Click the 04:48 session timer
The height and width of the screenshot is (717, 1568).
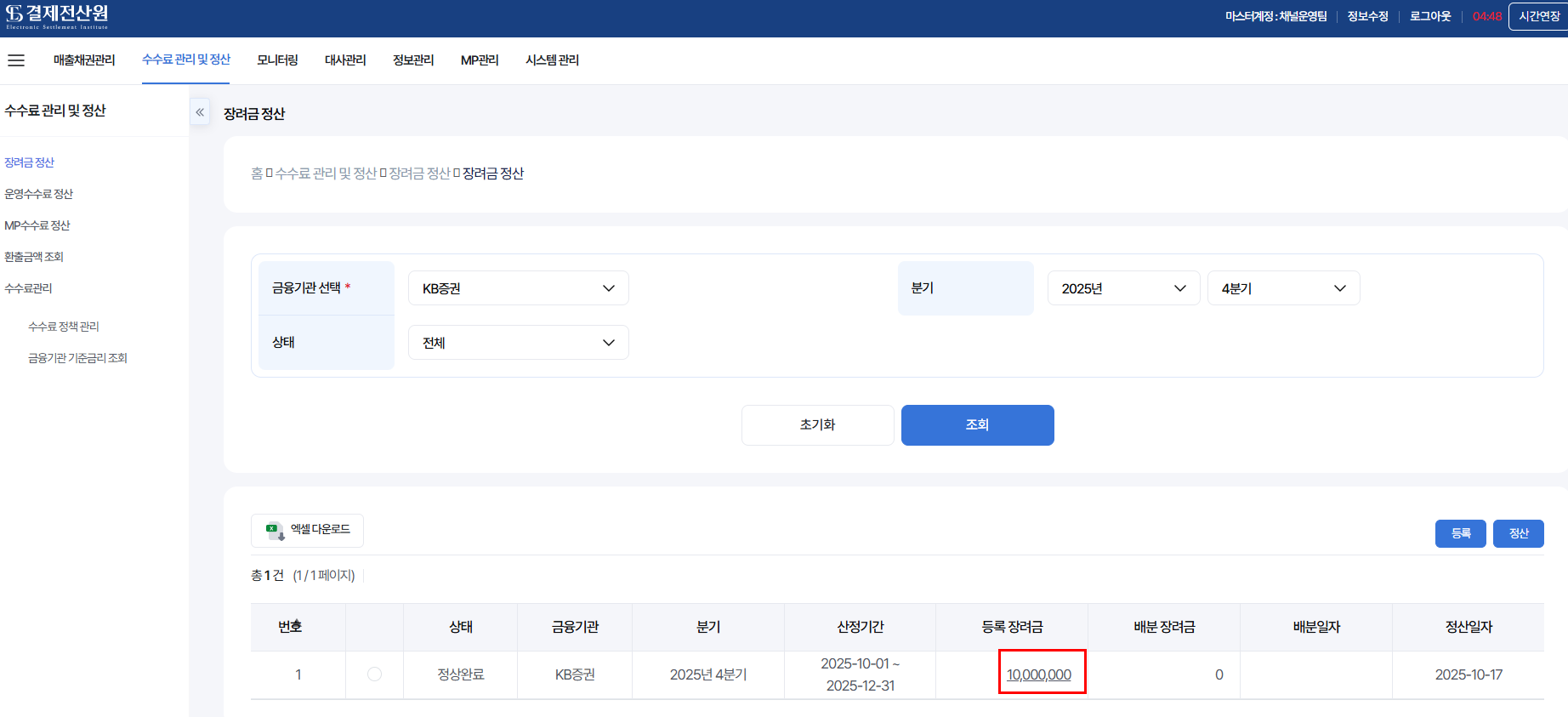1487,16
